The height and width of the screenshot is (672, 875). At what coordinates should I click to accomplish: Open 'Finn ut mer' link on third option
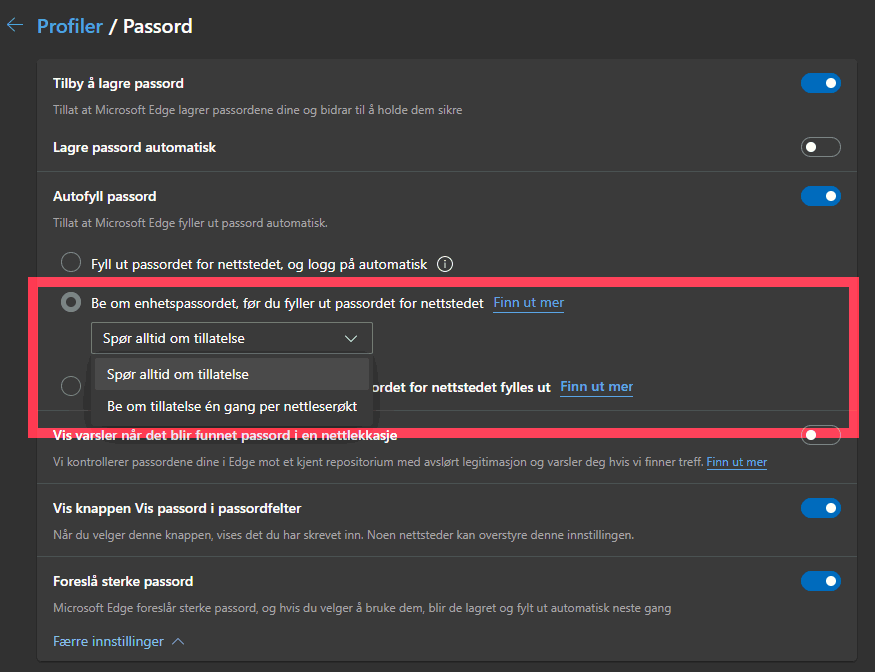coord(596,387)
